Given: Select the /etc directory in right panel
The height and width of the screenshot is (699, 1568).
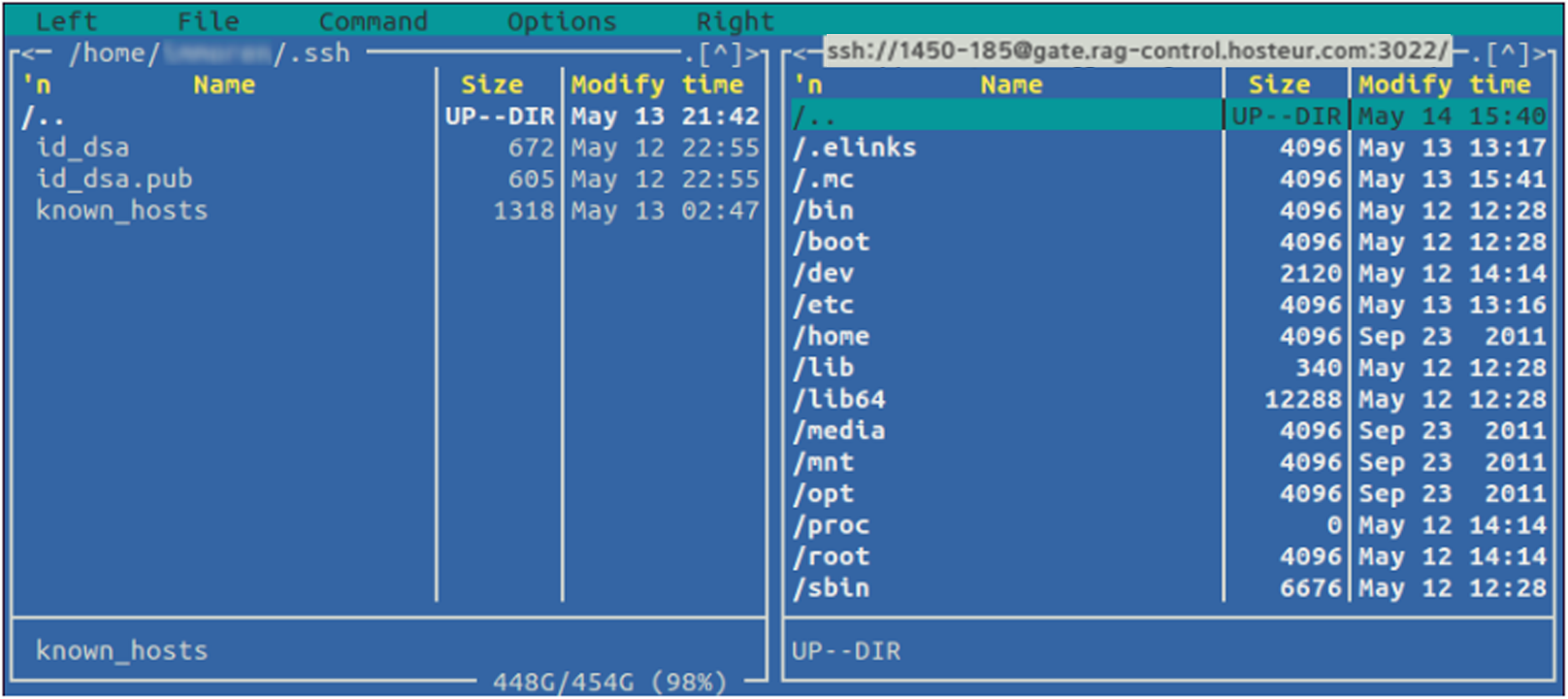Looking at the screenshot, I should point(824,305).
